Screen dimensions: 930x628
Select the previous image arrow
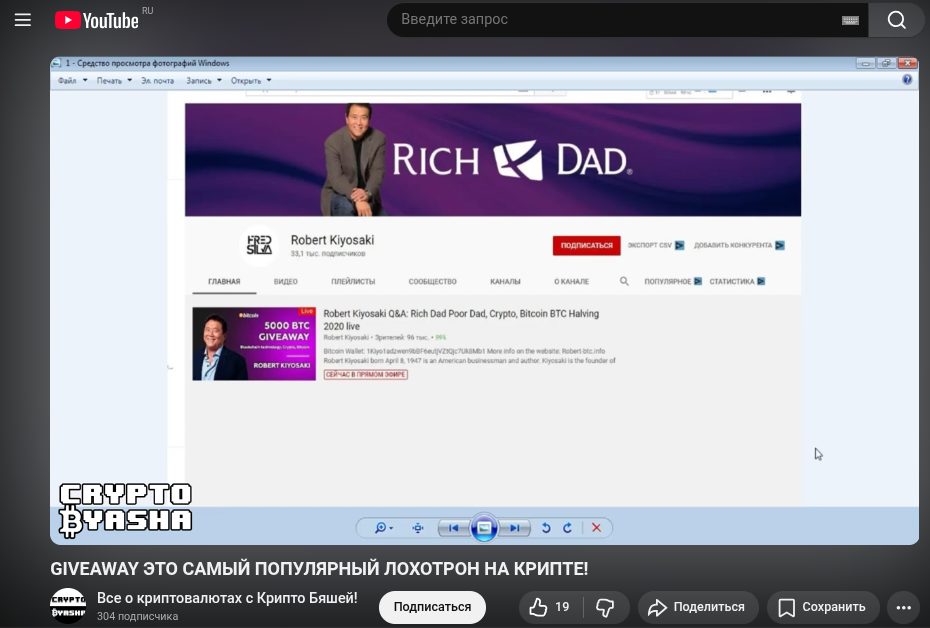pyautogui.click(x=452, y=527)
